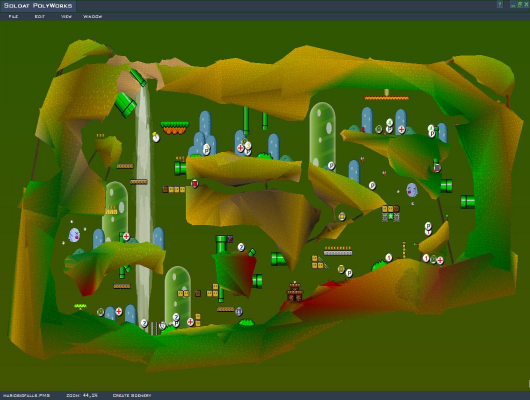Select the medkit next to marker 4
This screenshot has height=400, width=530.
[x=402, y=129]
